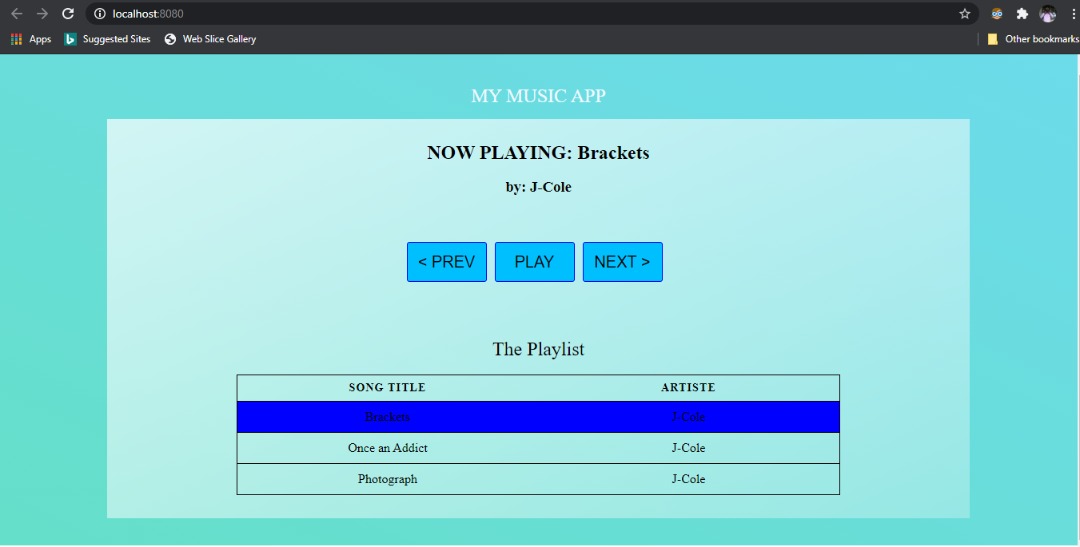Viewport: 1080px width, 547px height.
Task: Click the colored extension icon beside the star
Action: click(x=997, y=14)
